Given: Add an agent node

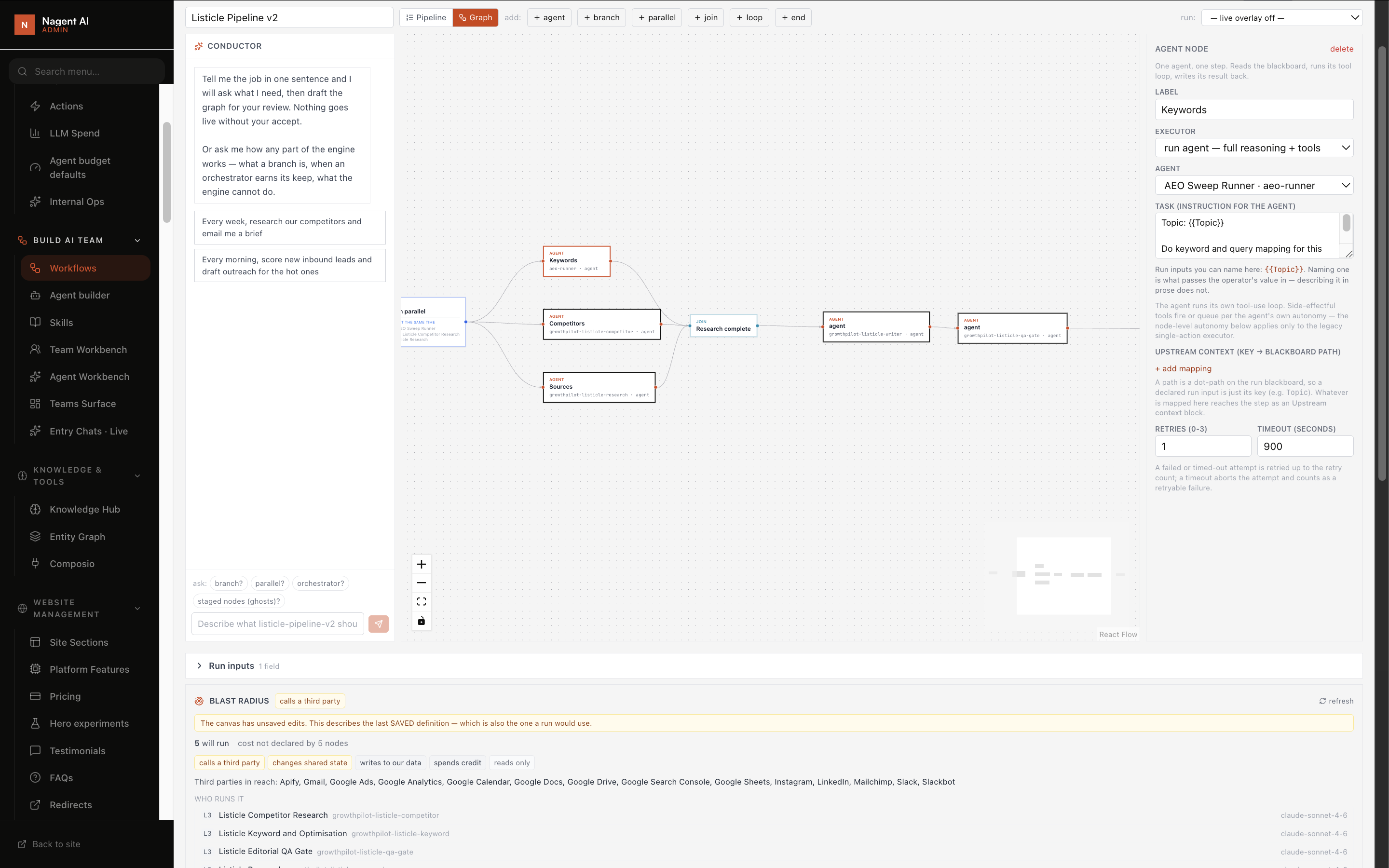Looking at the screenshot, I should pyautogui.click(x=549, y=18).
